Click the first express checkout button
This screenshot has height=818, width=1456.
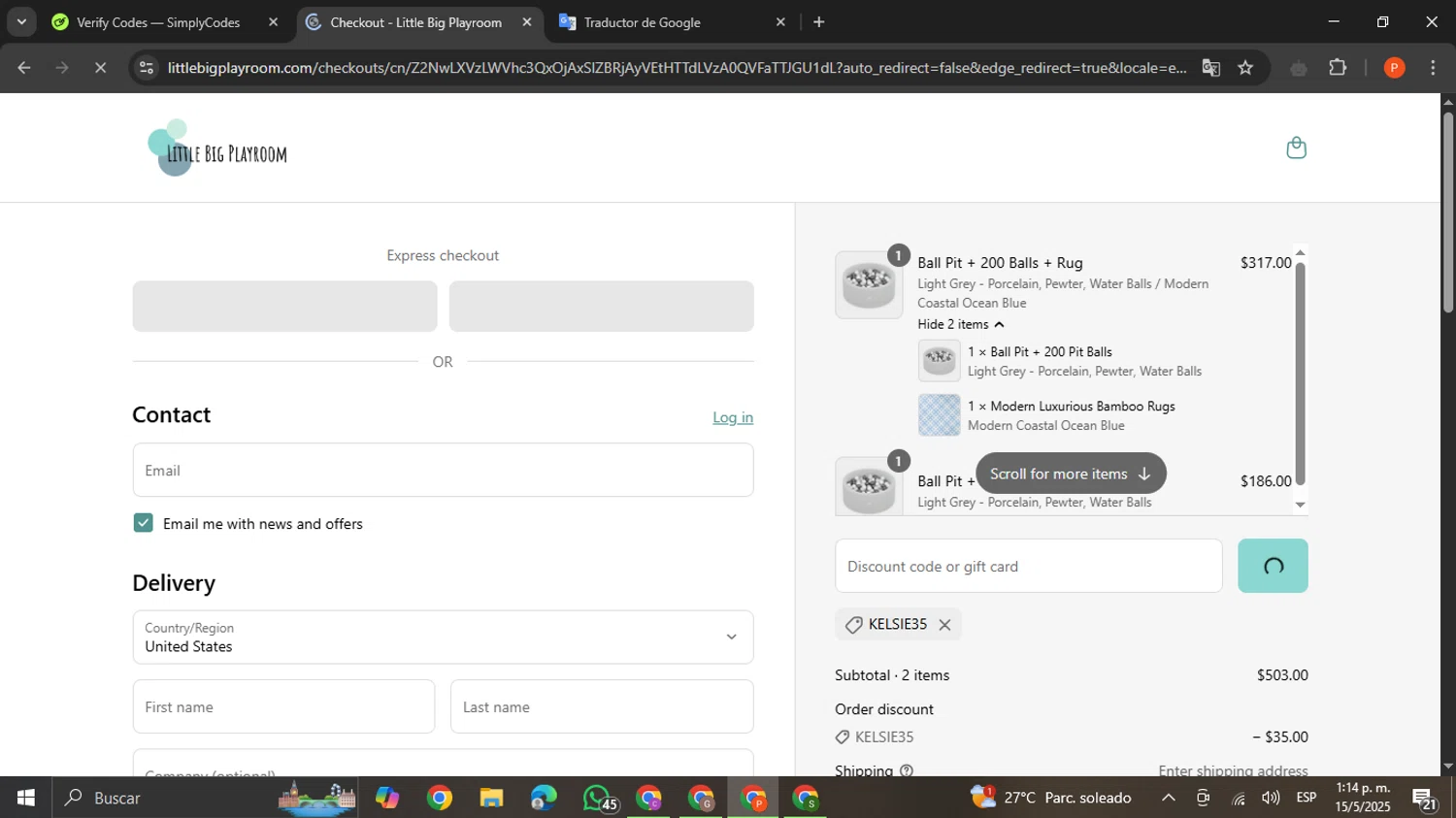point(284,307)
